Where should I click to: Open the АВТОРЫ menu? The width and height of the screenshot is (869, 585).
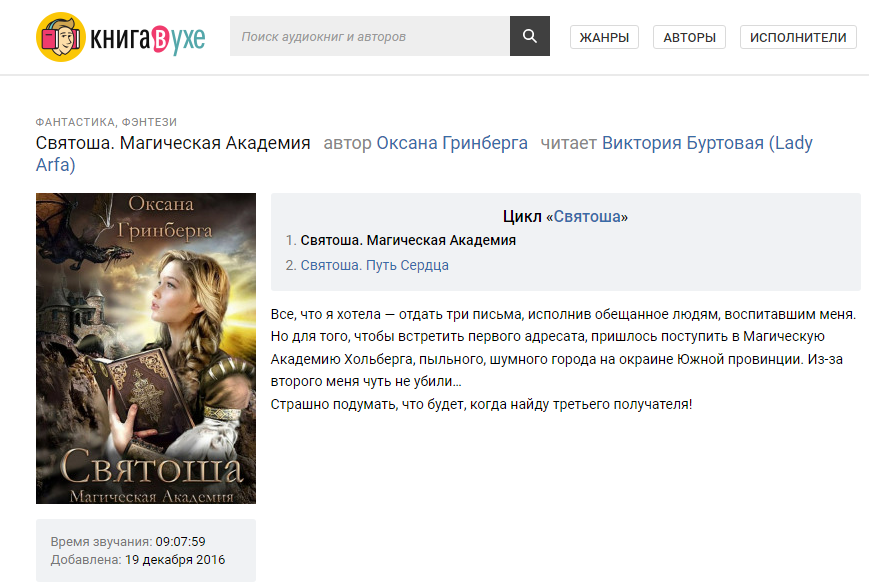click(689, 37)
